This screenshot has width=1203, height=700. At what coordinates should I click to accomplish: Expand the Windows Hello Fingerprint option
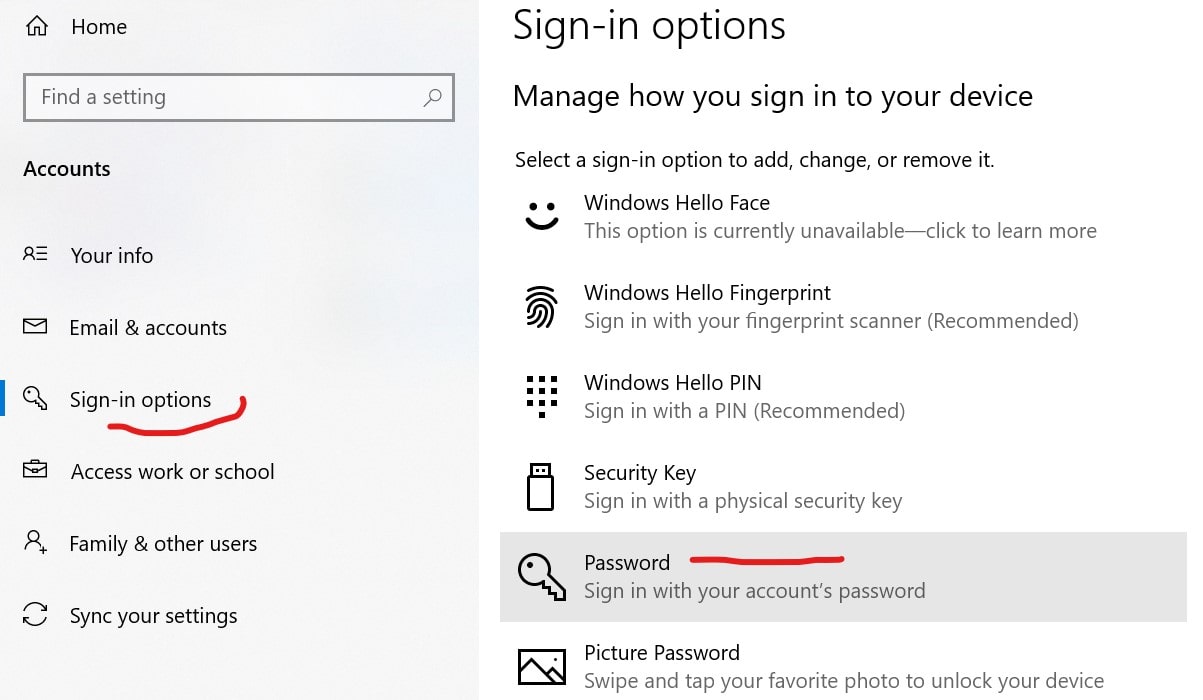pos(843,307)
